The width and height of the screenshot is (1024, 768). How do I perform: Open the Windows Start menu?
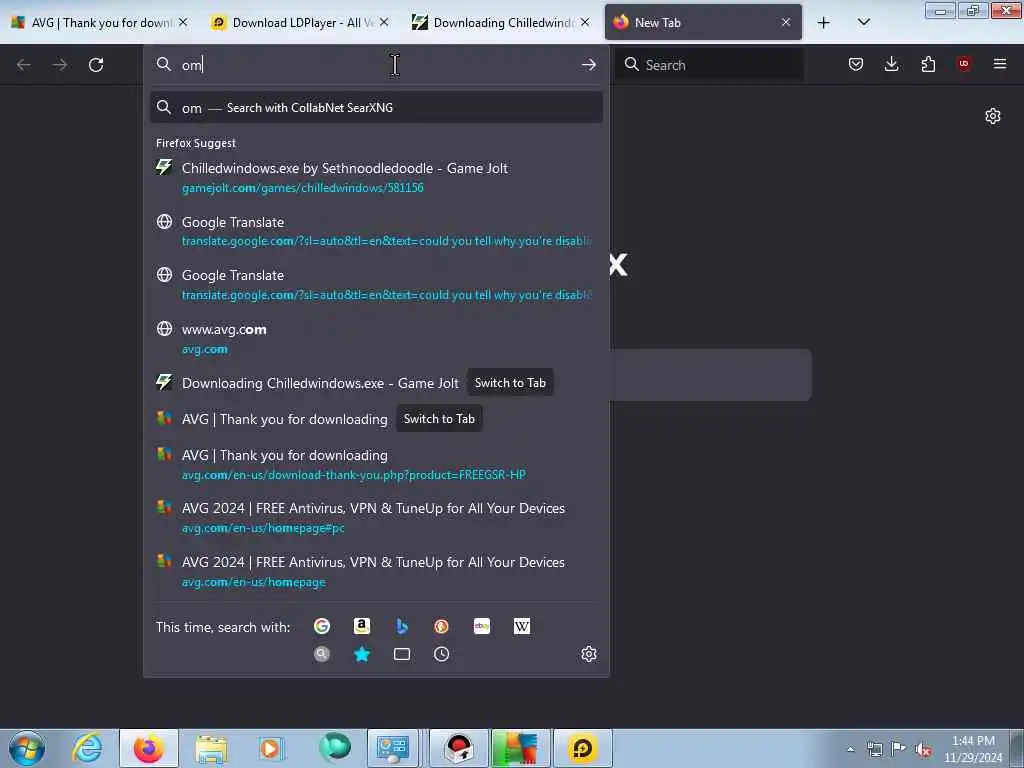[x=26, y=748]
